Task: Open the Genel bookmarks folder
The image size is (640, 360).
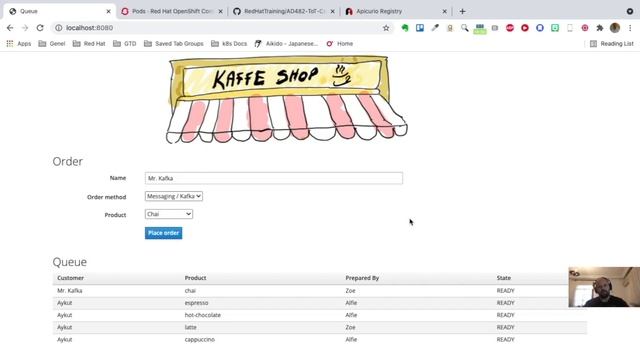Action: [x=52, y=44]
